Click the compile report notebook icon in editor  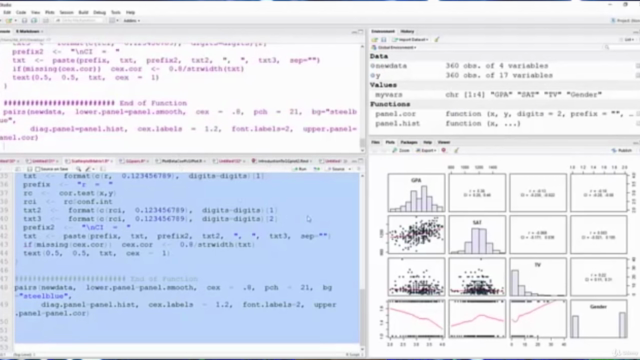tap(102, 169)
